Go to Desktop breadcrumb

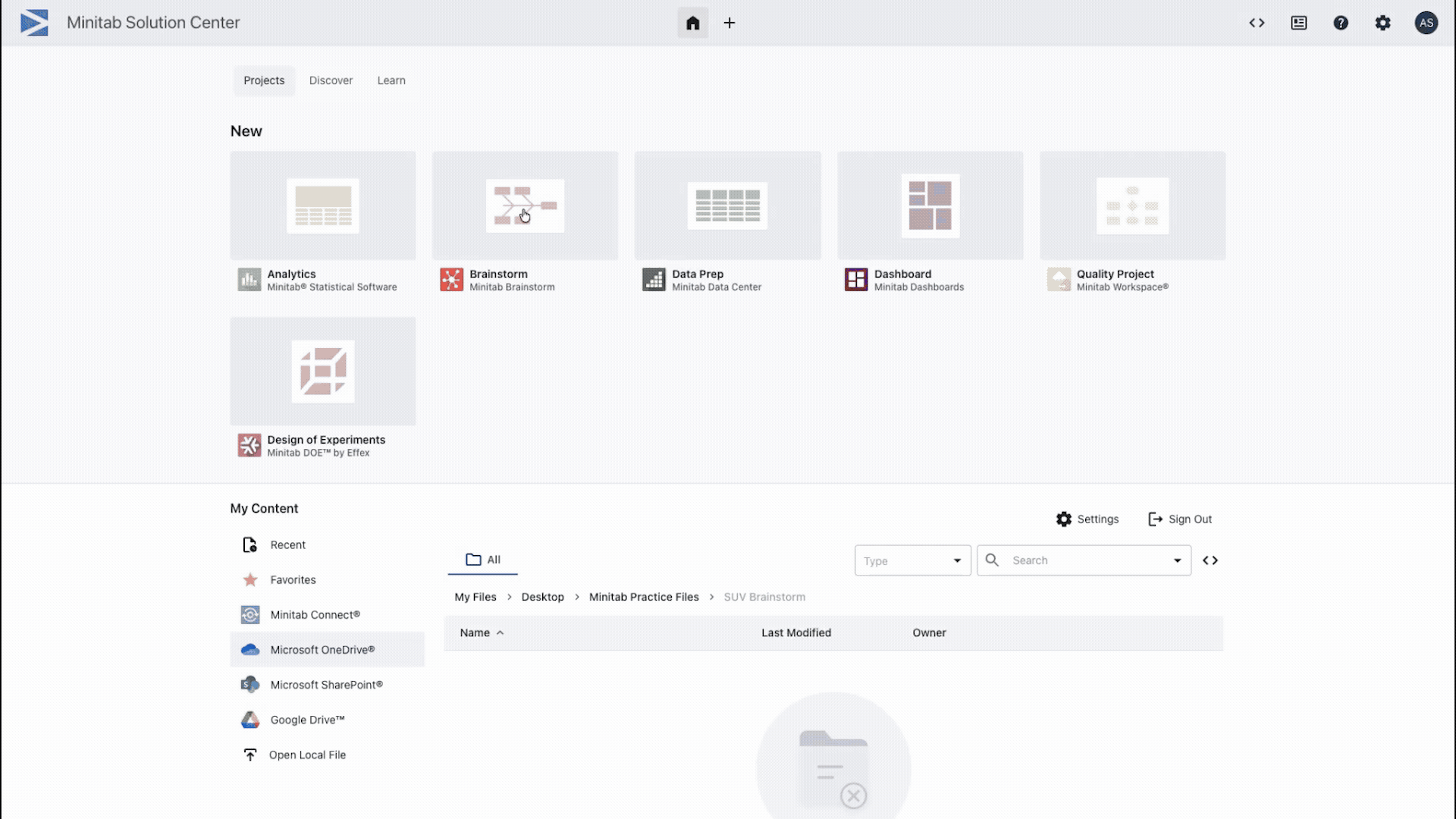[543, 597]
